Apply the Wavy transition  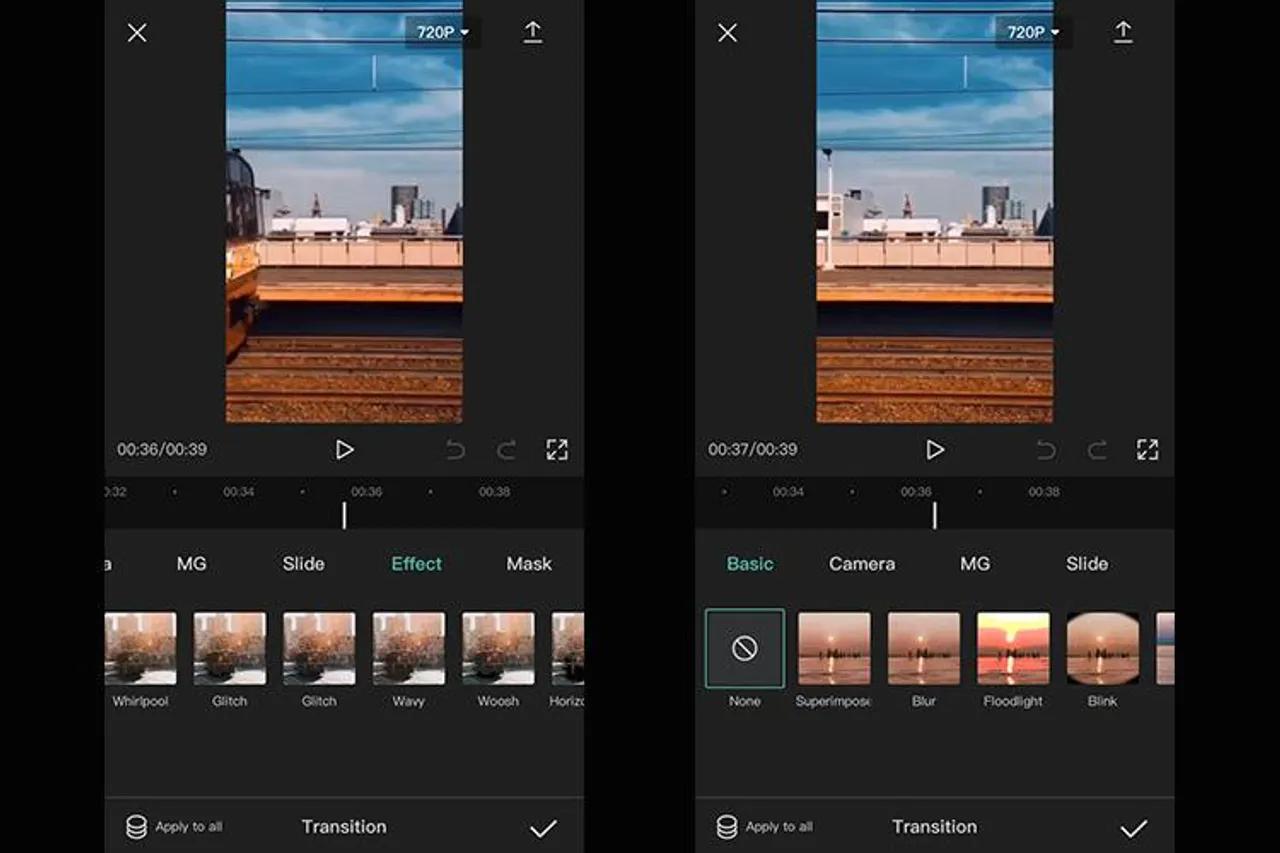409,649
